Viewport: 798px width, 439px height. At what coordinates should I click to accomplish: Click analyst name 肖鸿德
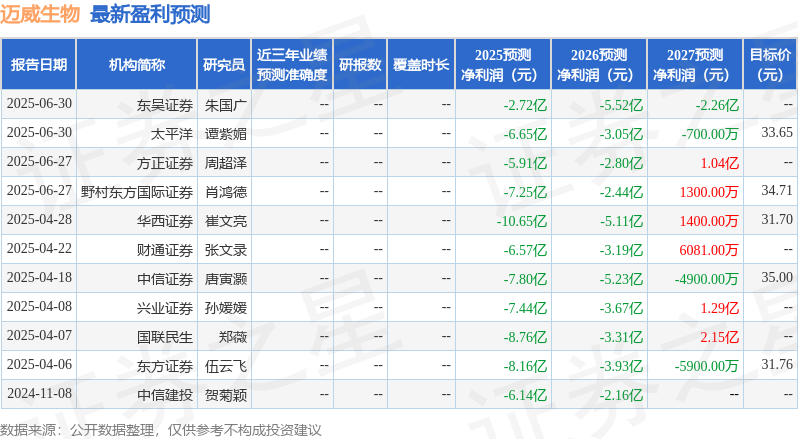coord(226,192)
